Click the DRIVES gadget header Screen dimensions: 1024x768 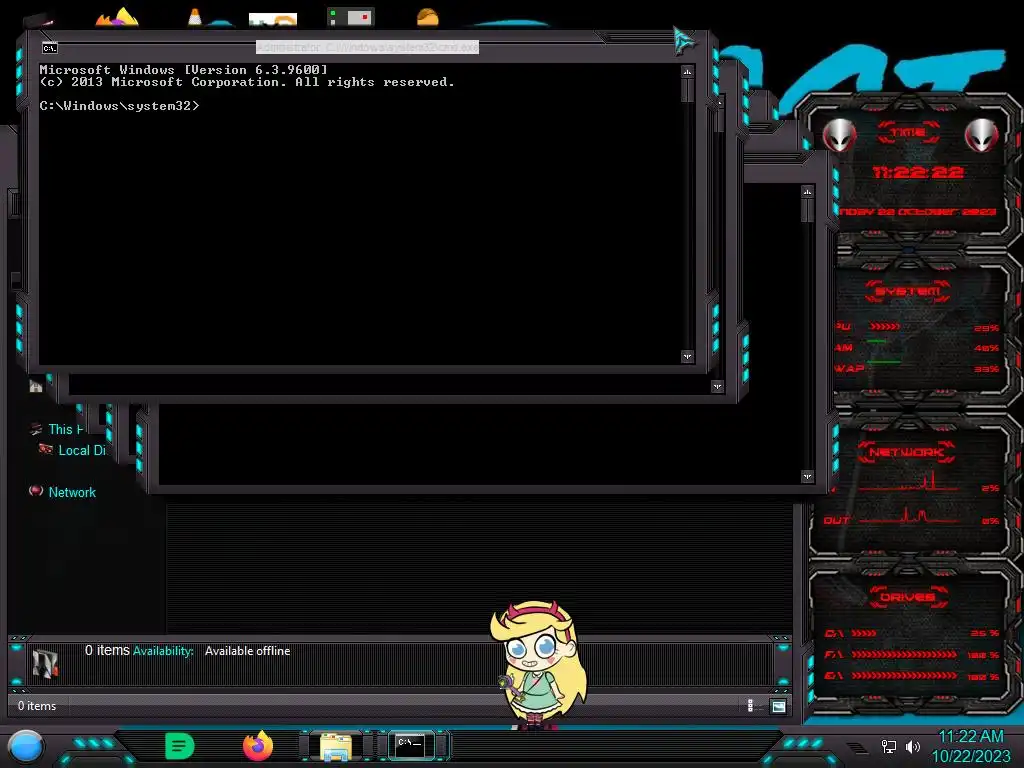click(x=908, y=597)
